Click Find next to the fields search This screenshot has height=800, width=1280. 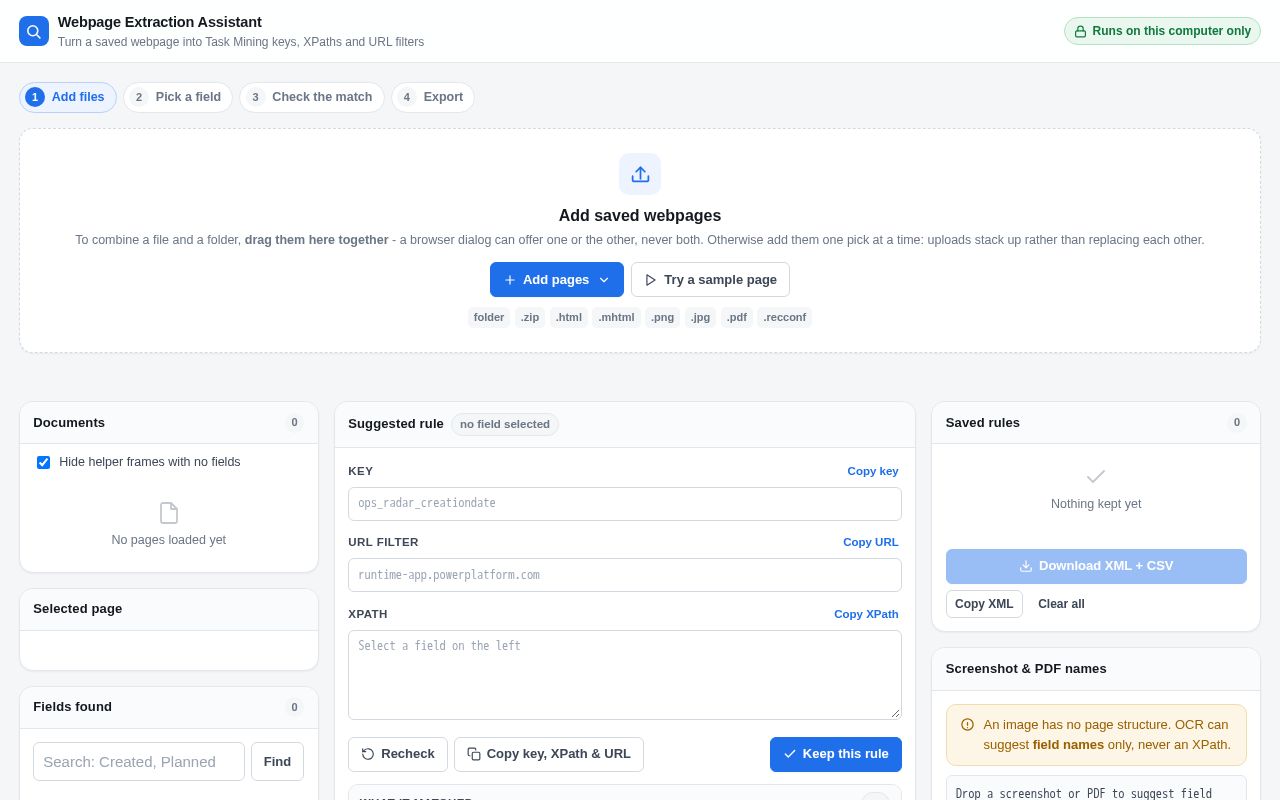(x=277, y=761)
